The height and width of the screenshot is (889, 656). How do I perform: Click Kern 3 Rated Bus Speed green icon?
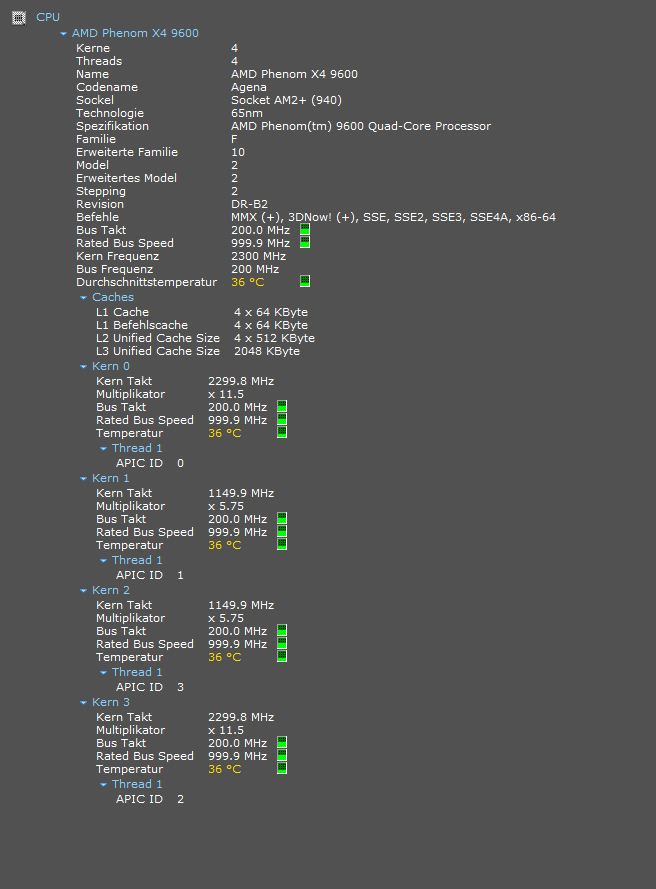pyautogui.click(x=282, y=756)
